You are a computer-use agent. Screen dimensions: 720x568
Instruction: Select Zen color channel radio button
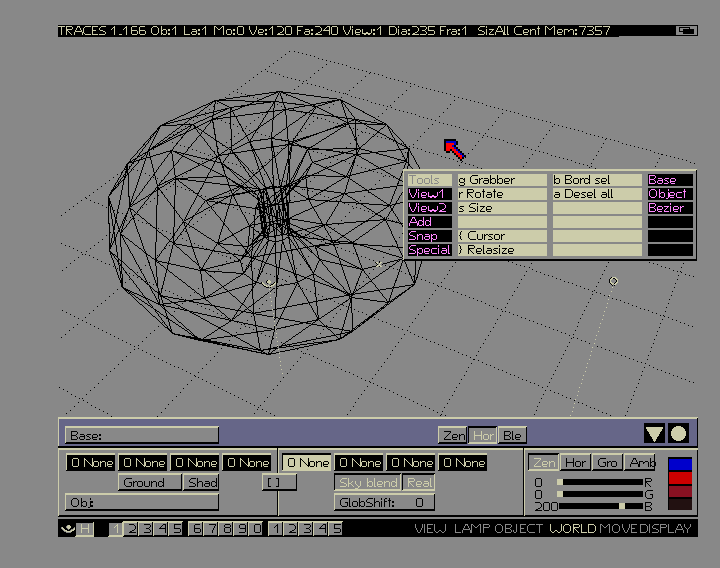click(x=543, y=462)
